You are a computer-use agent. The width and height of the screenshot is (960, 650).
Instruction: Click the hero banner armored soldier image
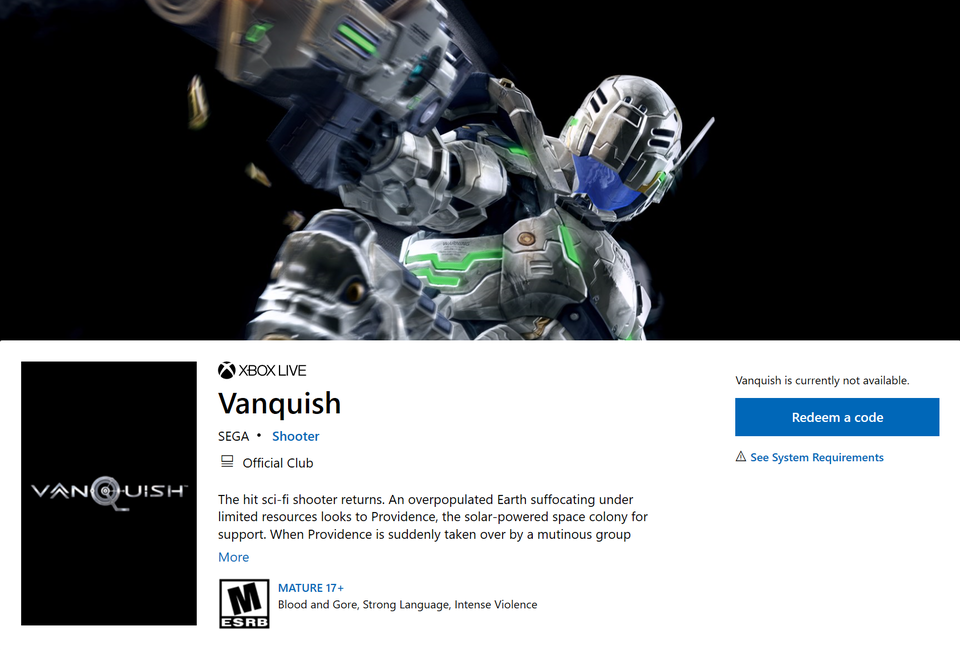pos(480,170)
